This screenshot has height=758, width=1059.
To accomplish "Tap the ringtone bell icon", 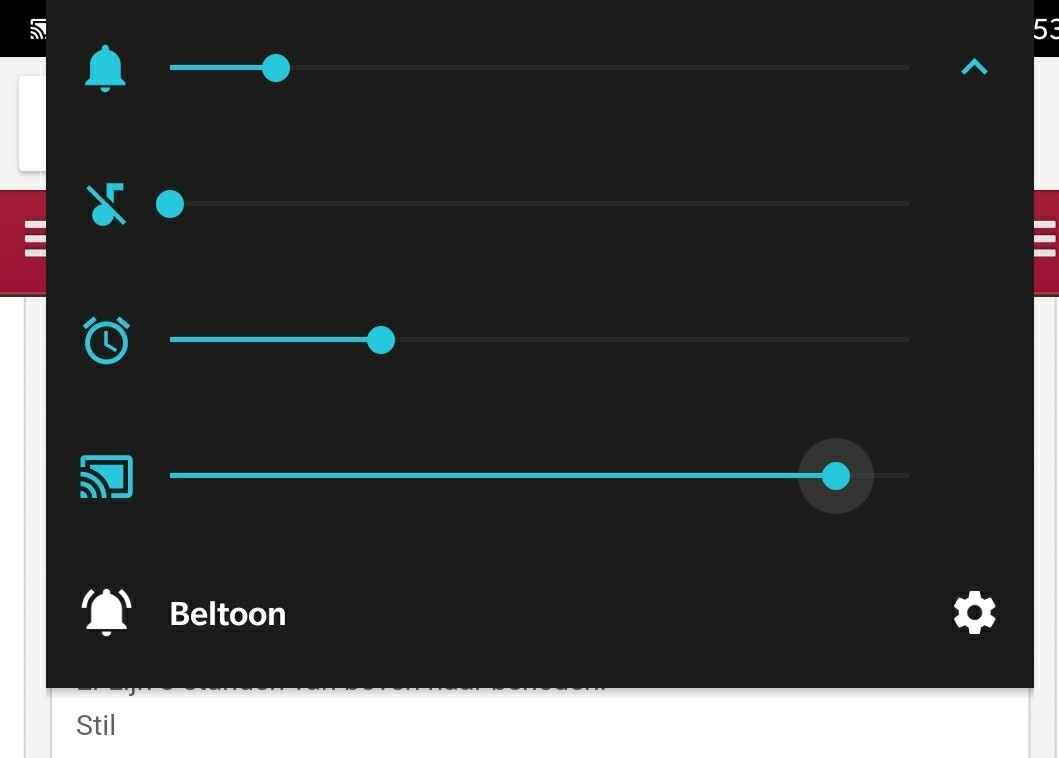I will [105, 68].
